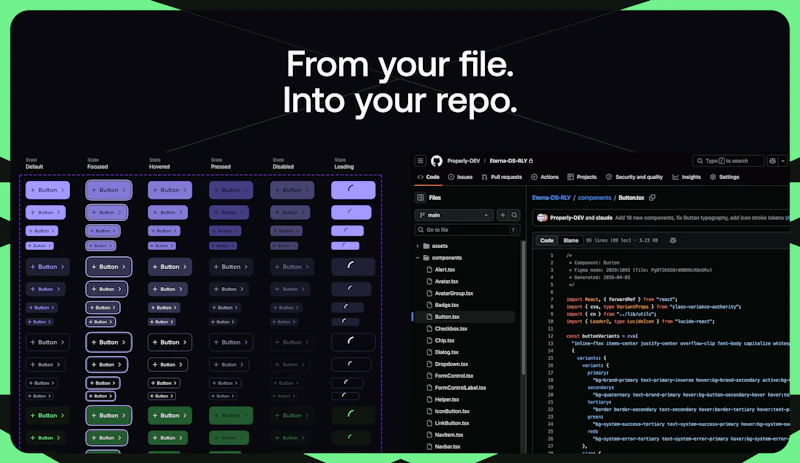Screen dimensions: 800x463
Task: View the Insights tab
Action: pos(687,177)
